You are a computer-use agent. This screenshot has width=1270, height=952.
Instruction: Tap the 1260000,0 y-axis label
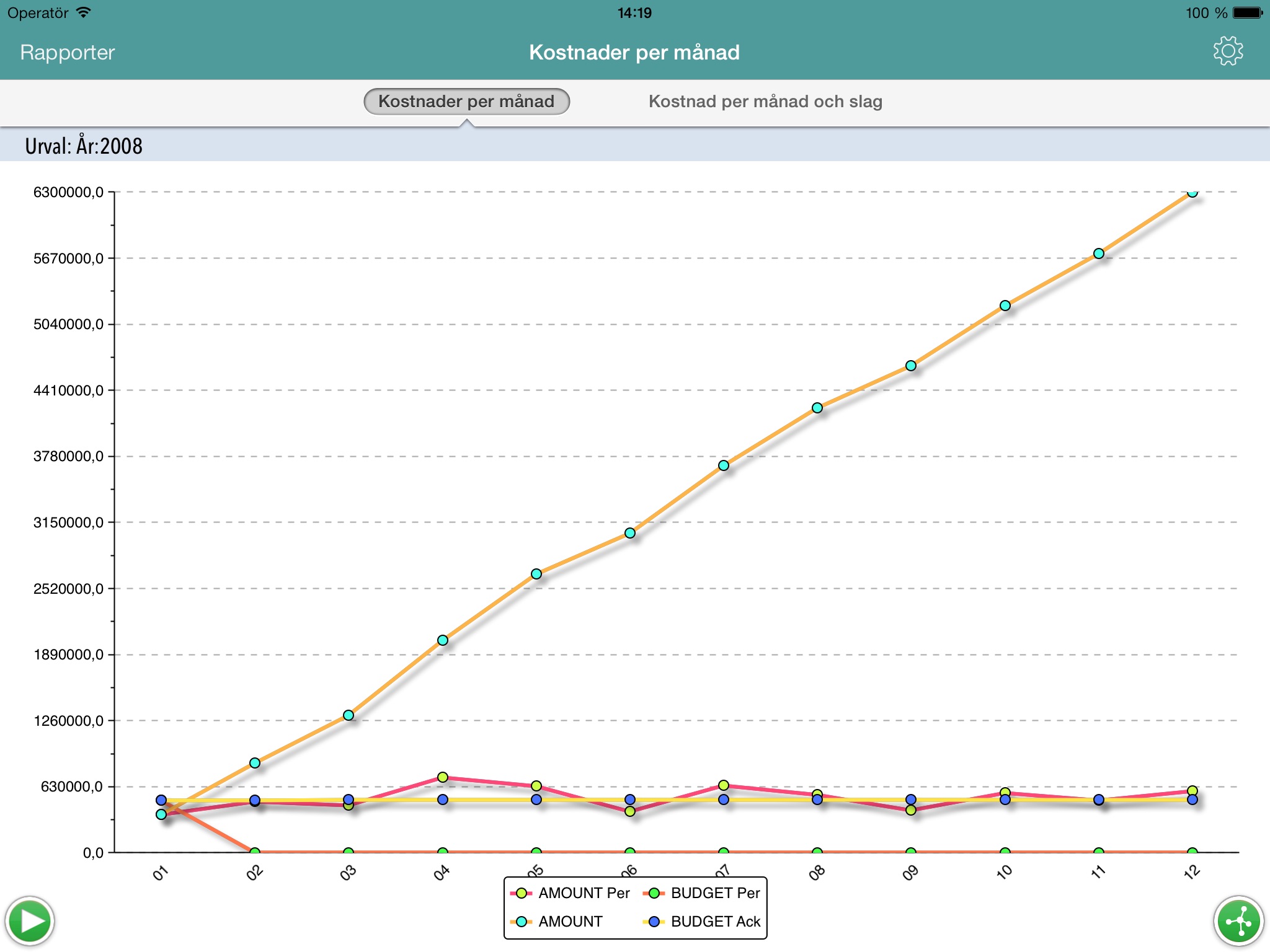(68, 721)
